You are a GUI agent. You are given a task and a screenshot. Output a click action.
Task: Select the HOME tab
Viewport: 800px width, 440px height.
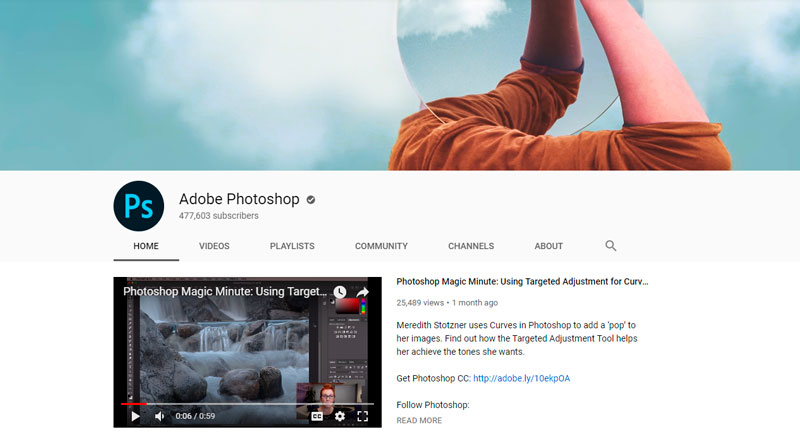(146, 246)
